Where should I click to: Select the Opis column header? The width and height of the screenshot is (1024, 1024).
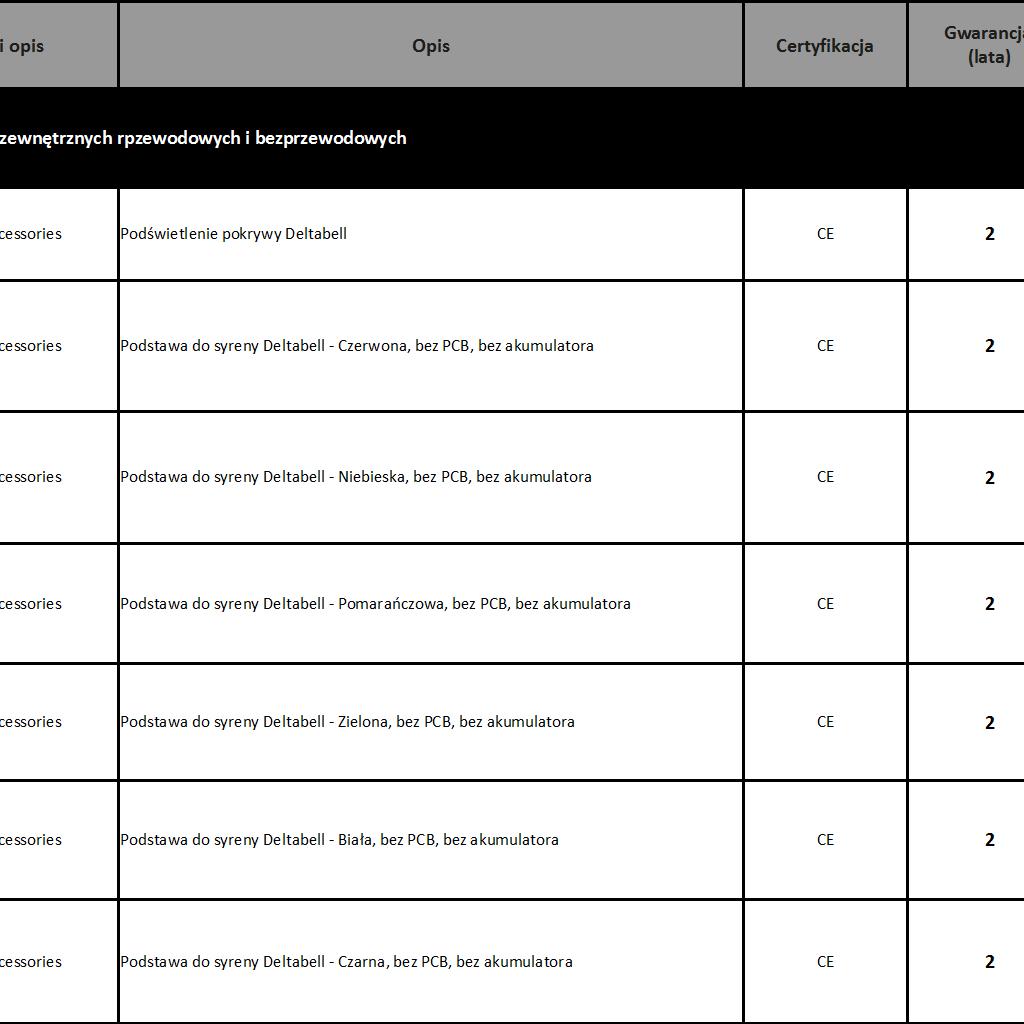coord(431,46)
